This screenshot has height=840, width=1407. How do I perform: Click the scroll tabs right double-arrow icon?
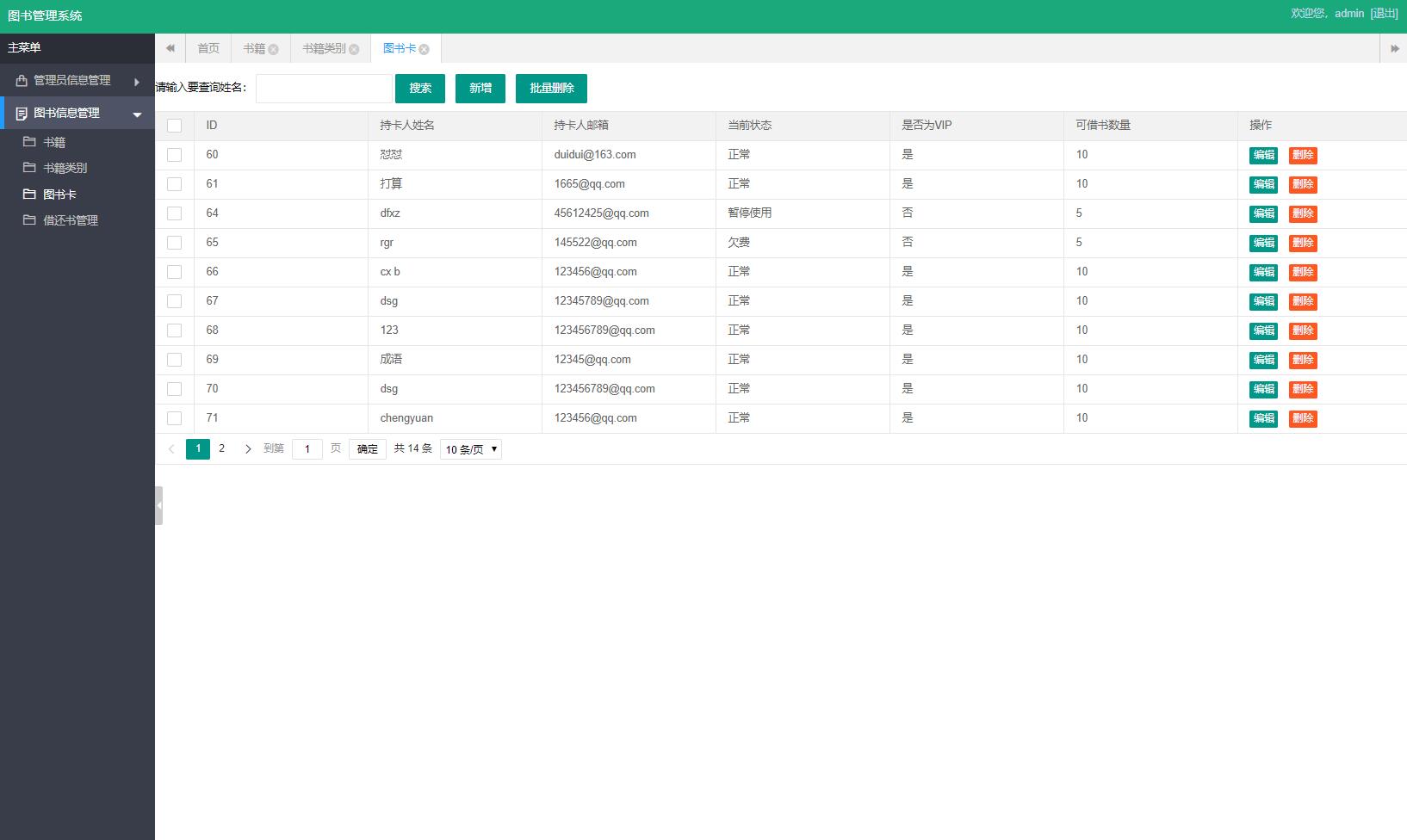[1394, 48]
